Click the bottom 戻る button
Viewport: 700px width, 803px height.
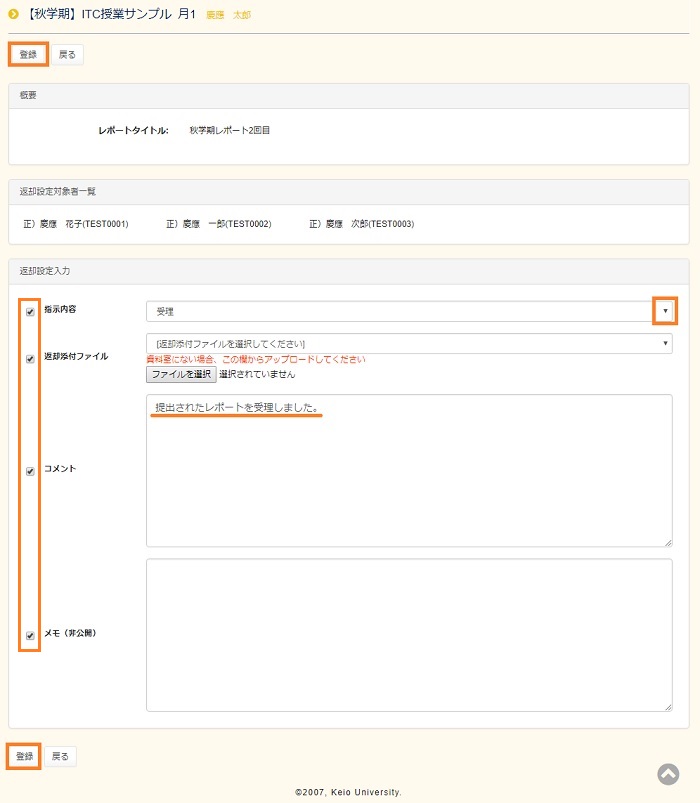coord(60,757)
